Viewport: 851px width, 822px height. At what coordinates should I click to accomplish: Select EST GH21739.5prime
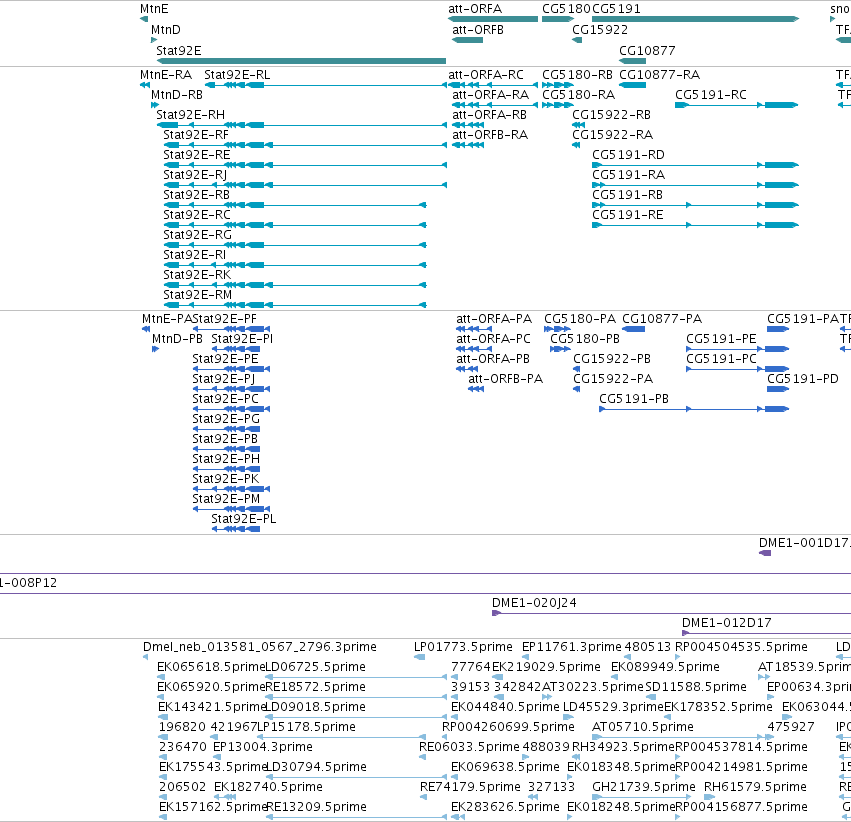point(641,797)
